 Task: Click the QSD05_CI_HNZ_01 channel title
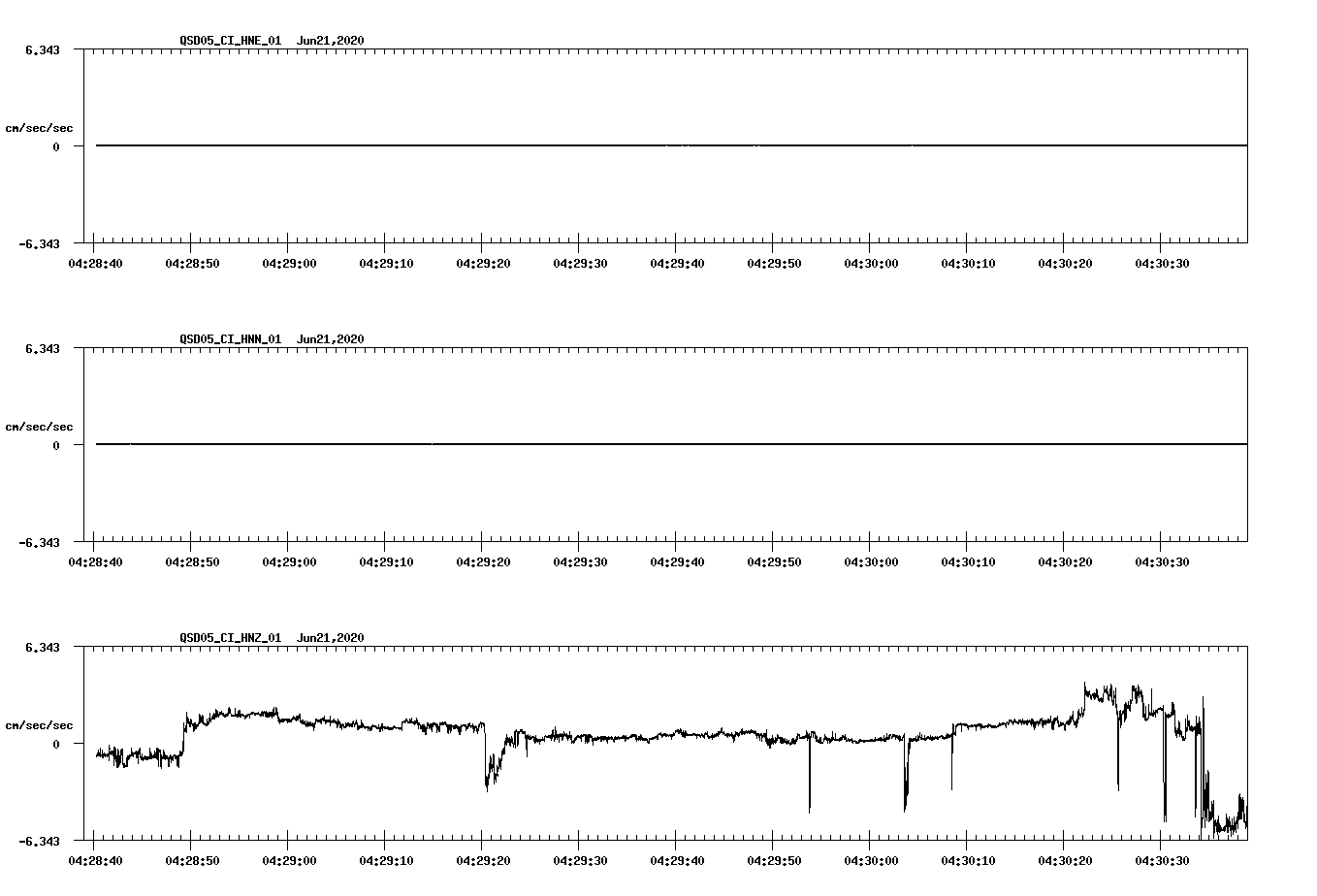pos(231,638)
